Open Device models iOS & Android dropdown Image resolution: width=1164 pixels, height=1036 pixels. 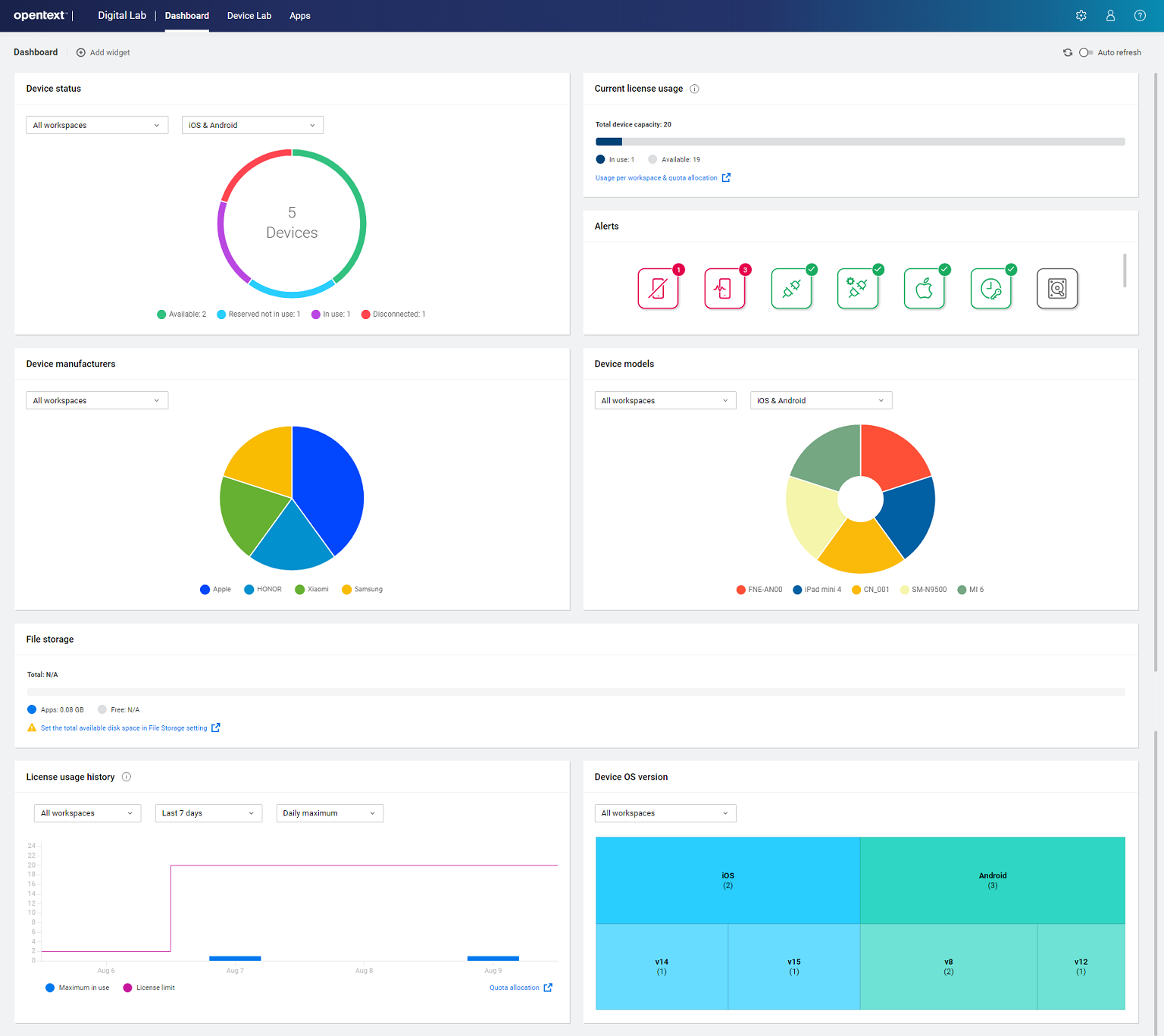pos(821,400)
